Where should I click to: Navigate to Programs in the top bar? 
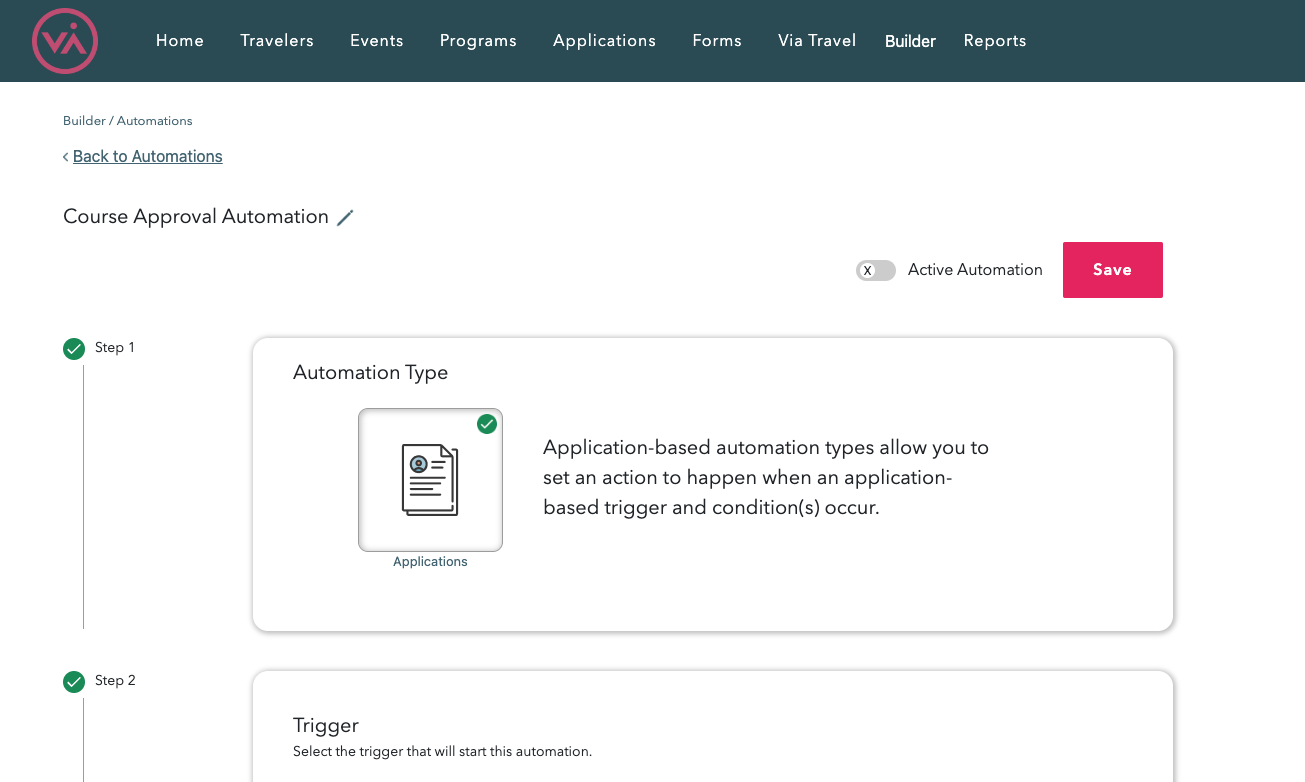tap(478, 40)
